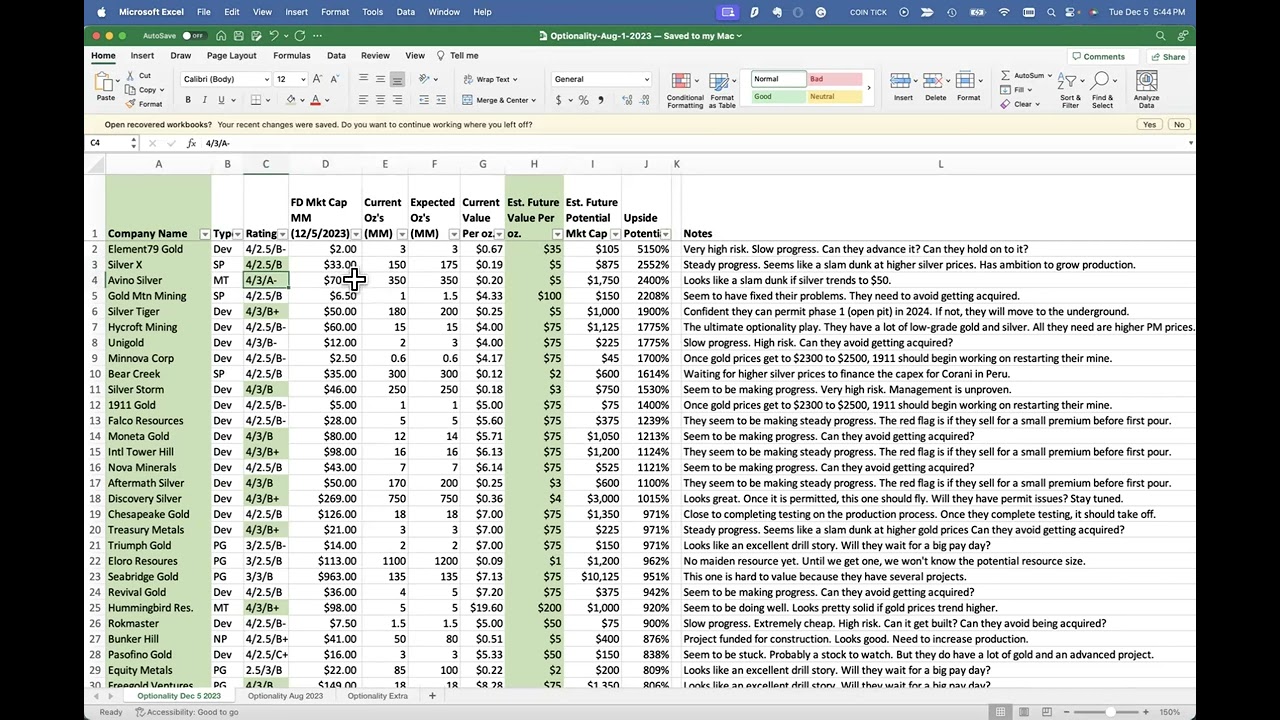The height and width of the screenshot is (720, 1280).
Task: Click the Center horizontal alignment icon
Action: point(380,100)
